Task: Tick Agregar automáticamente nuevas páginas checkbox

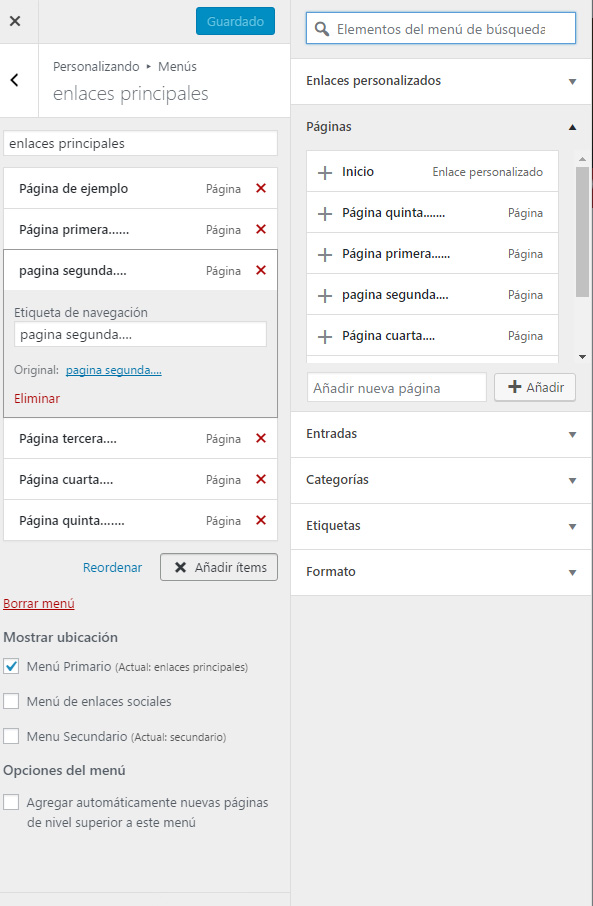Action: [11, 802]
